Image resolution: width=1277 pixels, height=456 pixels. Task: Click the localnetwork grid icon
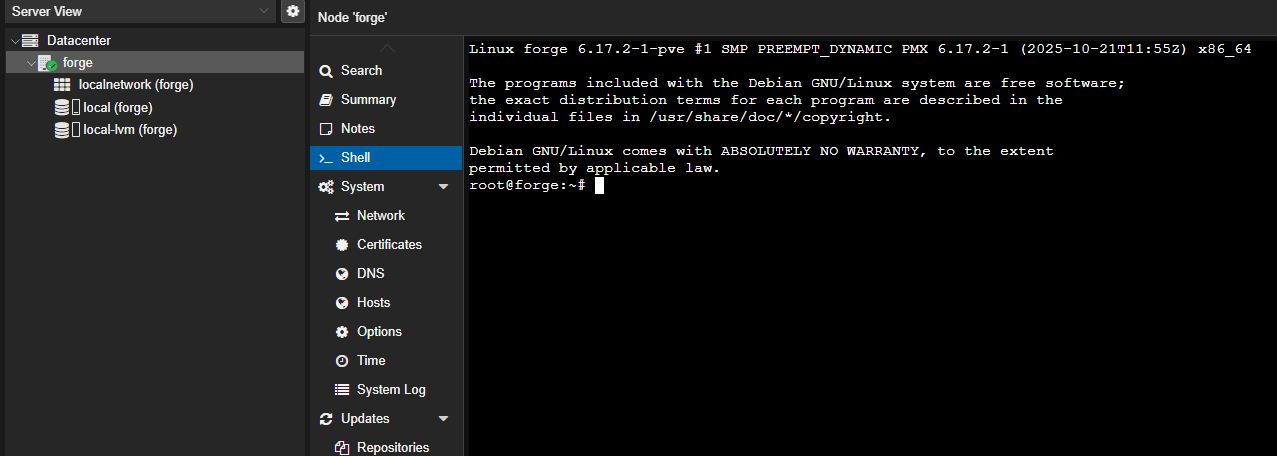click(x=62, y=85)
